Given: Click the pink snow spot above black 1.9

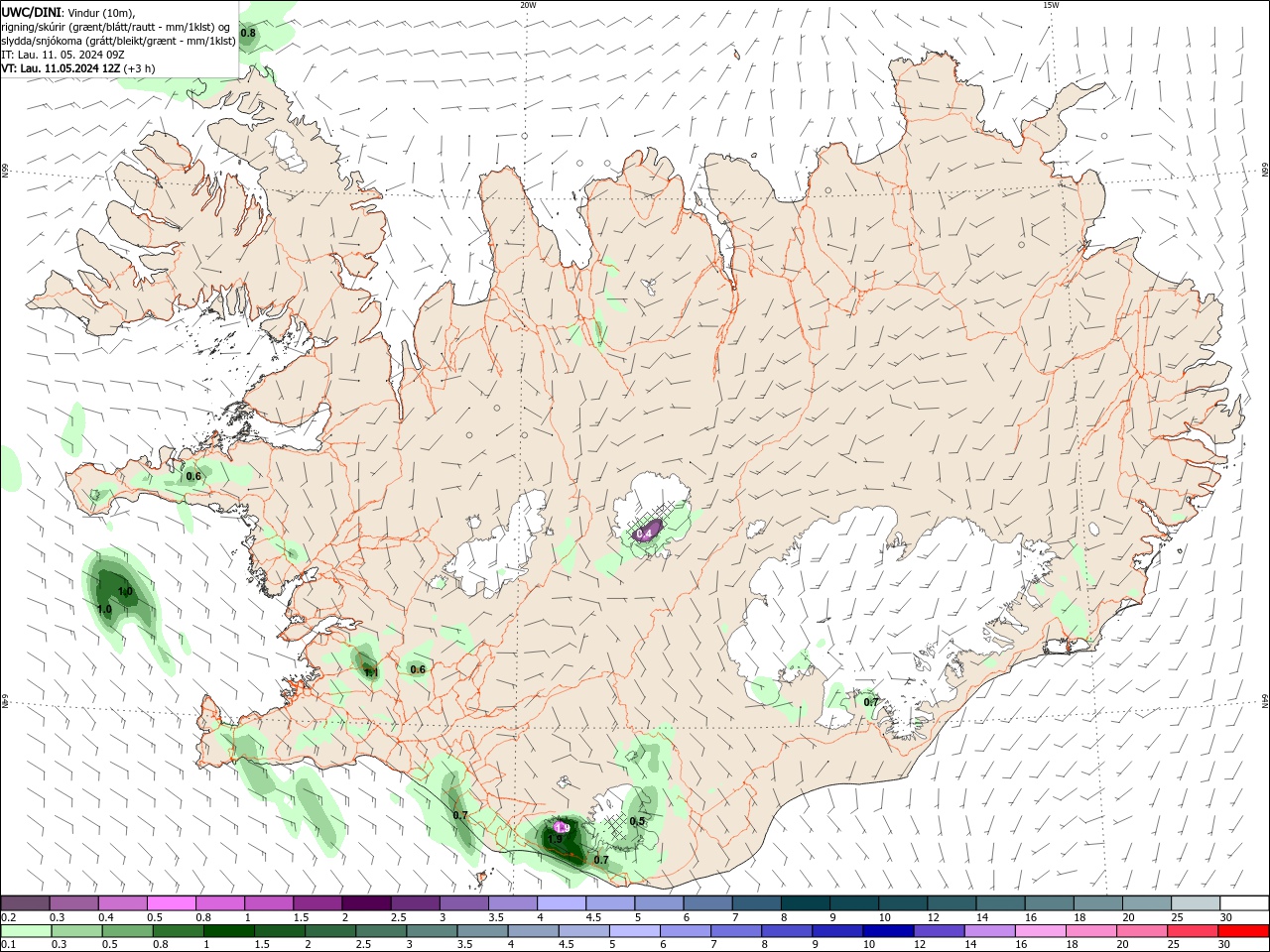Looking at the screenshot, I should point(562,826).
